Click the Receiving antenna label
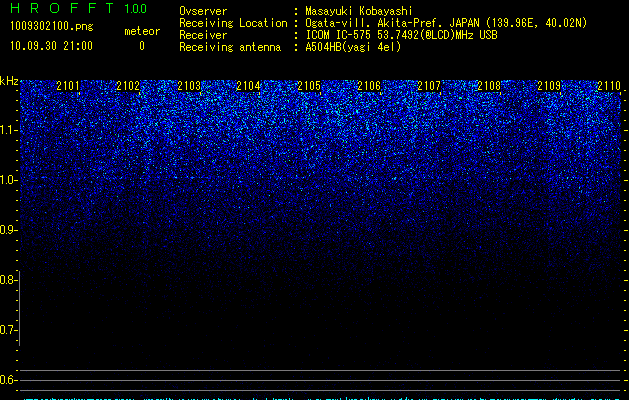Screen dimensions: 629x400 230,47
